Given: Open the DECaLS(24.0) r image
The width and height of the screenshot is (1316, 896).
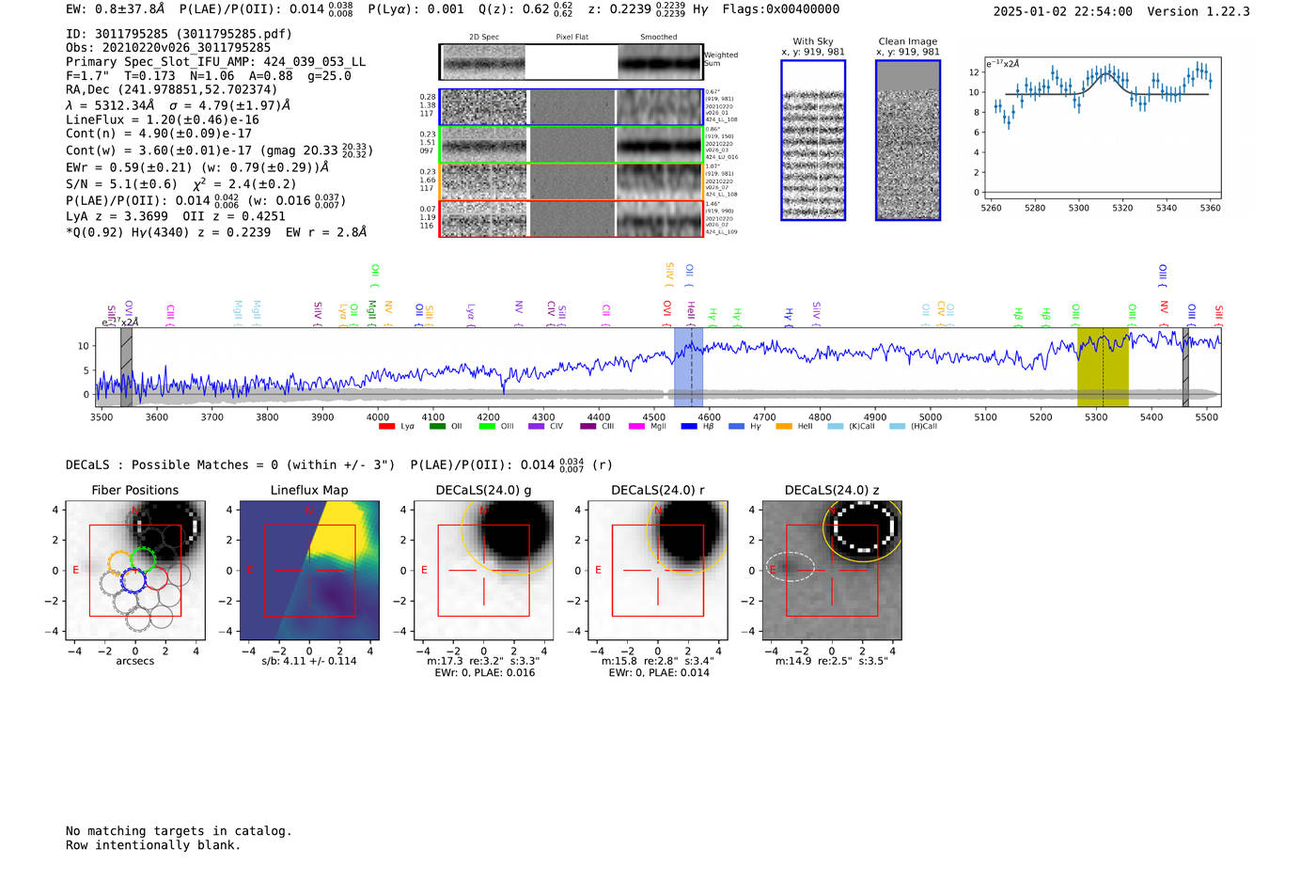Looking at the screenshot, I should (x=657, y=570).
